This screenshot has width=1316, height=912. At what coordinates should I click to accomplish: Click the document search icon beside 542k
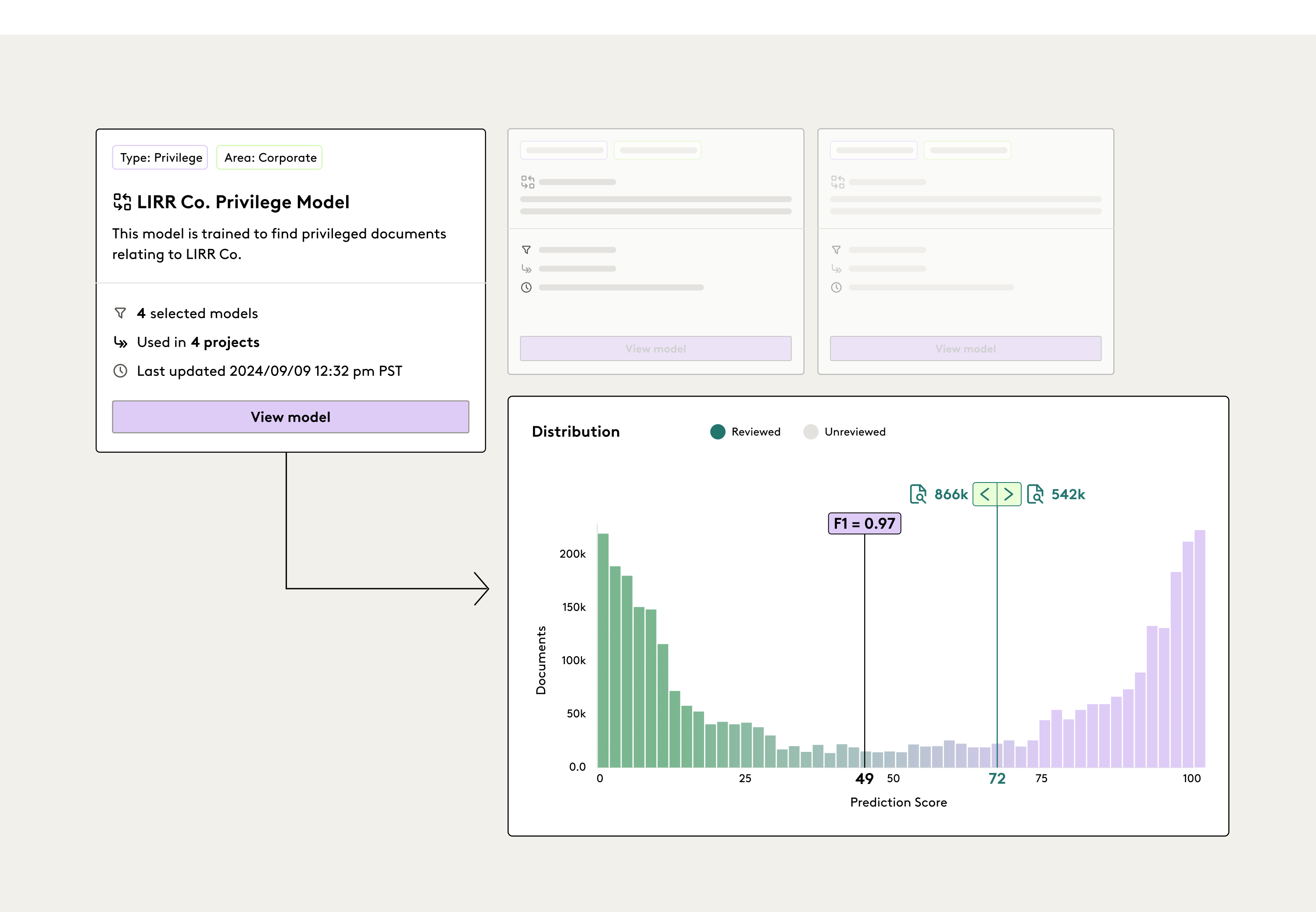click(x=1035, y=494)
